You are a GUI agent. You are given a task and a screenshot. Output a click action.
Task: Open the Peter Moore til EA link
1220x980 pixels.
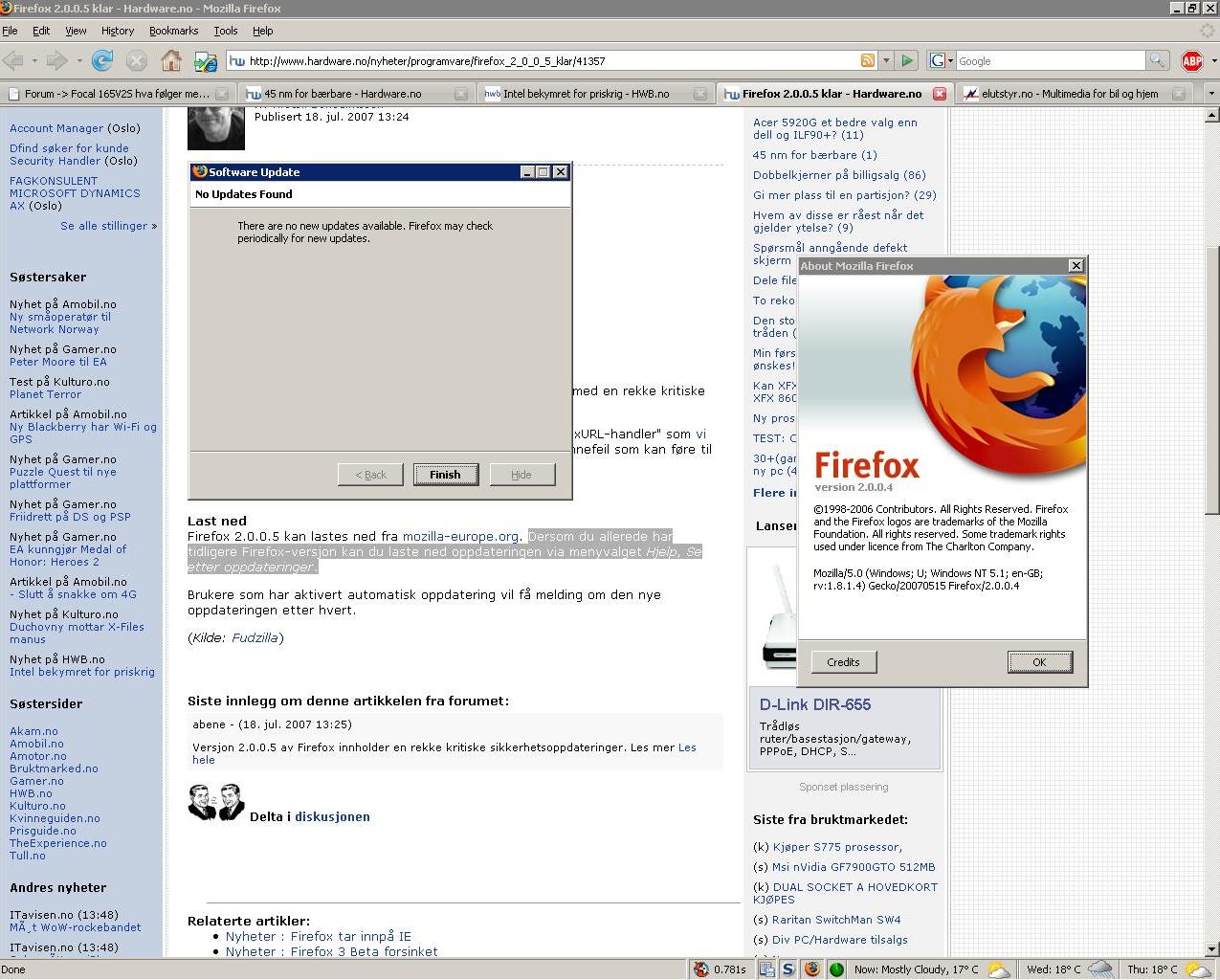click(58, 362)
